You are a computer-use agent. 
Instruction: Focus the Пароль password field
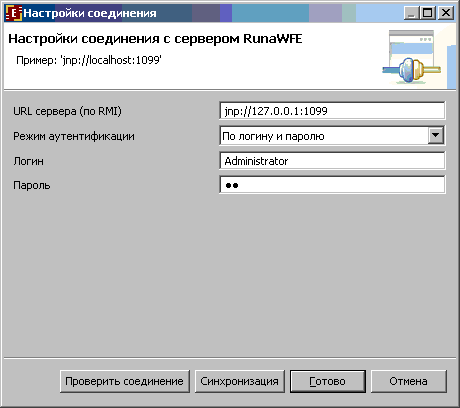click(x=332, y=185)
